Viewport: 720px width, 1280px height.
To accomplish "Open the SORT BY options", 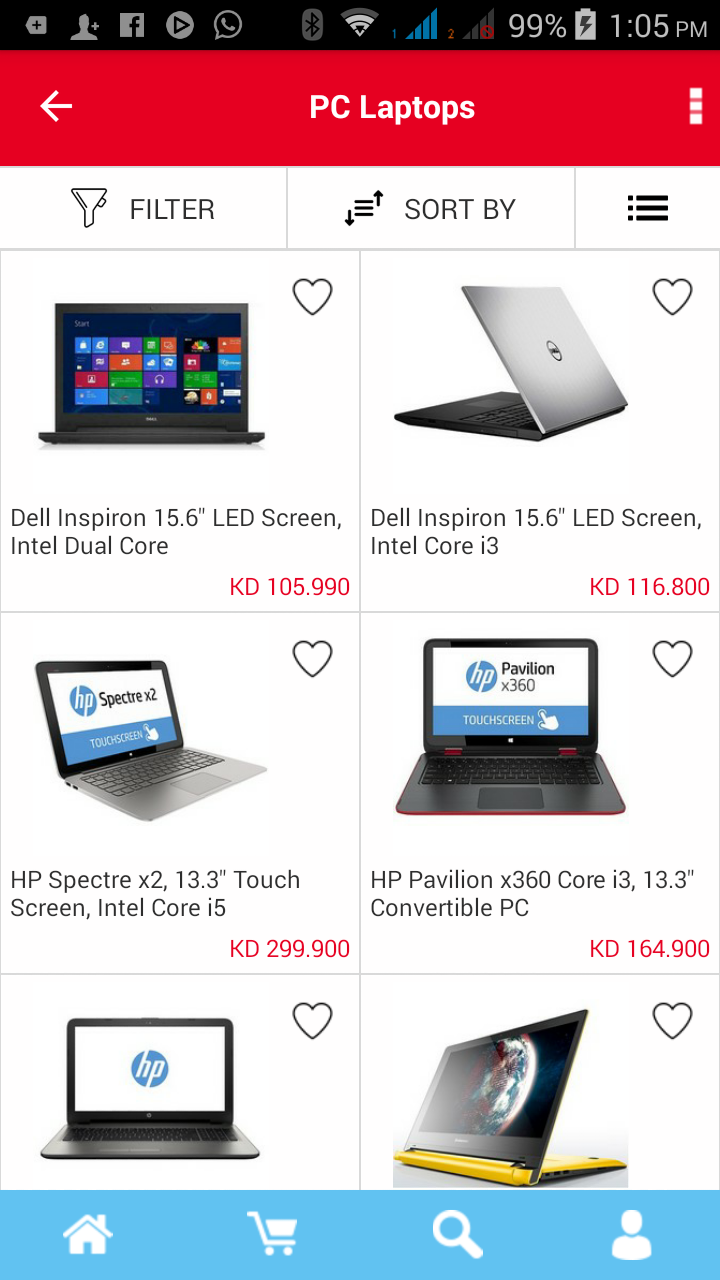I will 431,208.
